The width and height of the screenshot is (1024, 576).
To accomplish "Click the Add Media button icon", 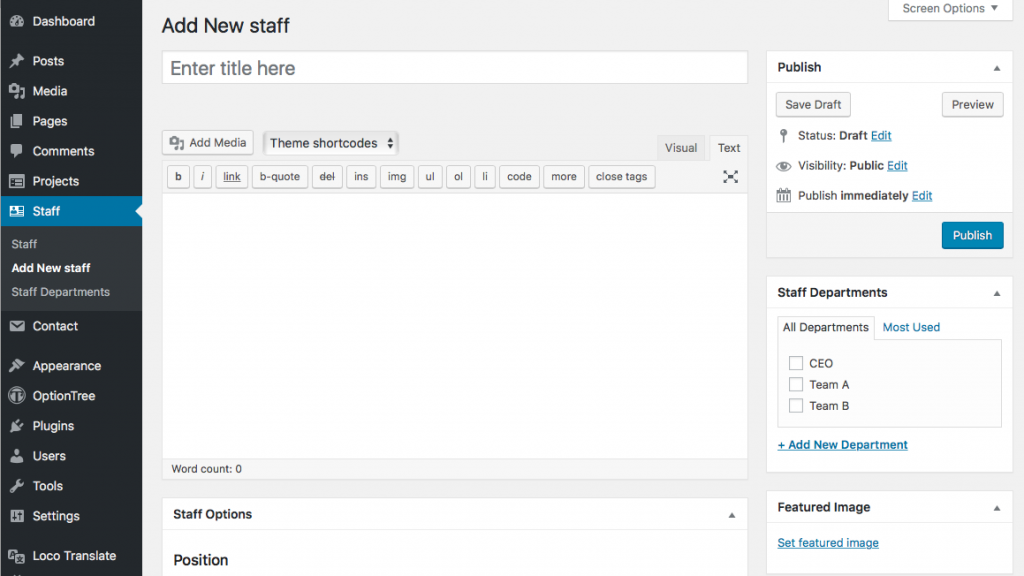I will (x=178, y=142).
